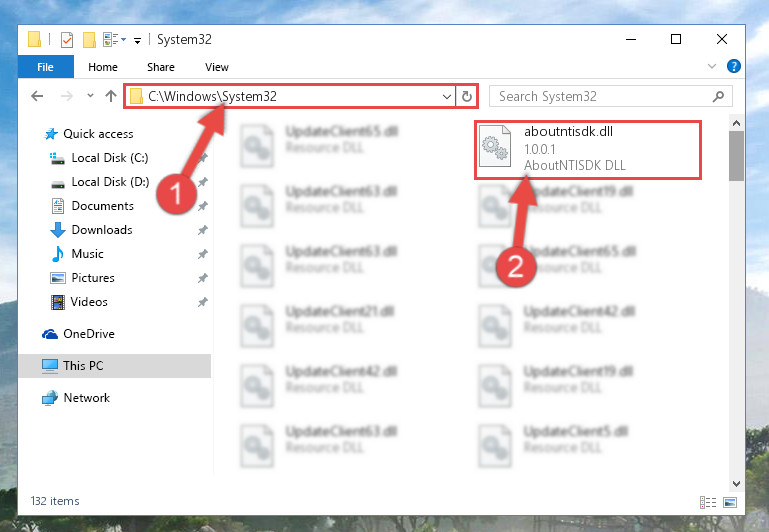Click the search magnifier icon
Viewport: 769px width, 532px height.
click(x=718, y=96)
